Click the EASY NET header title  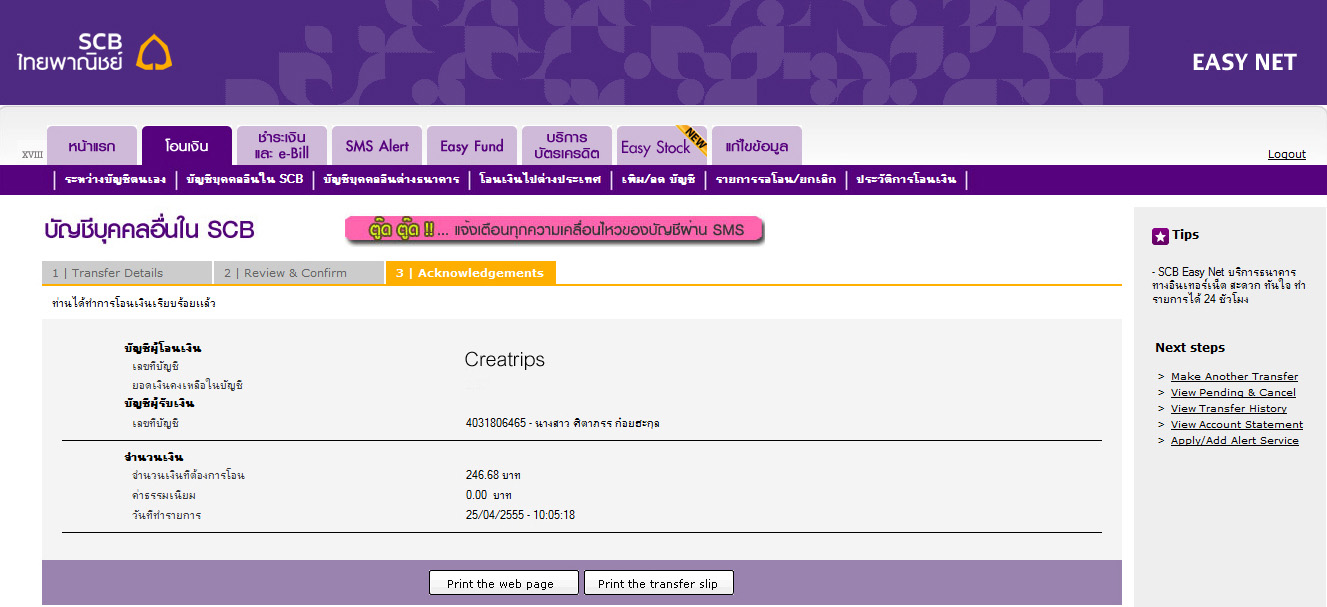tap(1244, 62)
